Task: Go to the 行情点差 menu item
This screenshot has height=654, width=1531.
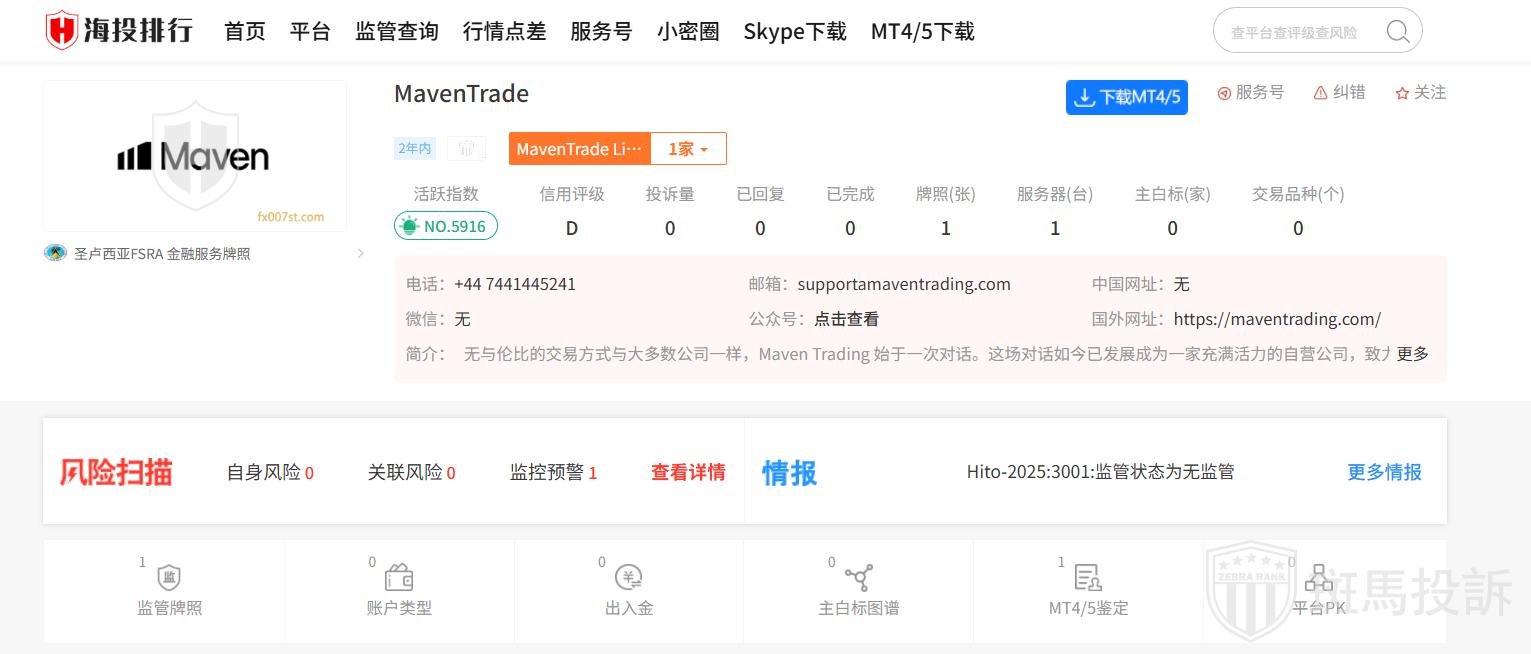Action: pyautogui.click(x=504, y=32)
